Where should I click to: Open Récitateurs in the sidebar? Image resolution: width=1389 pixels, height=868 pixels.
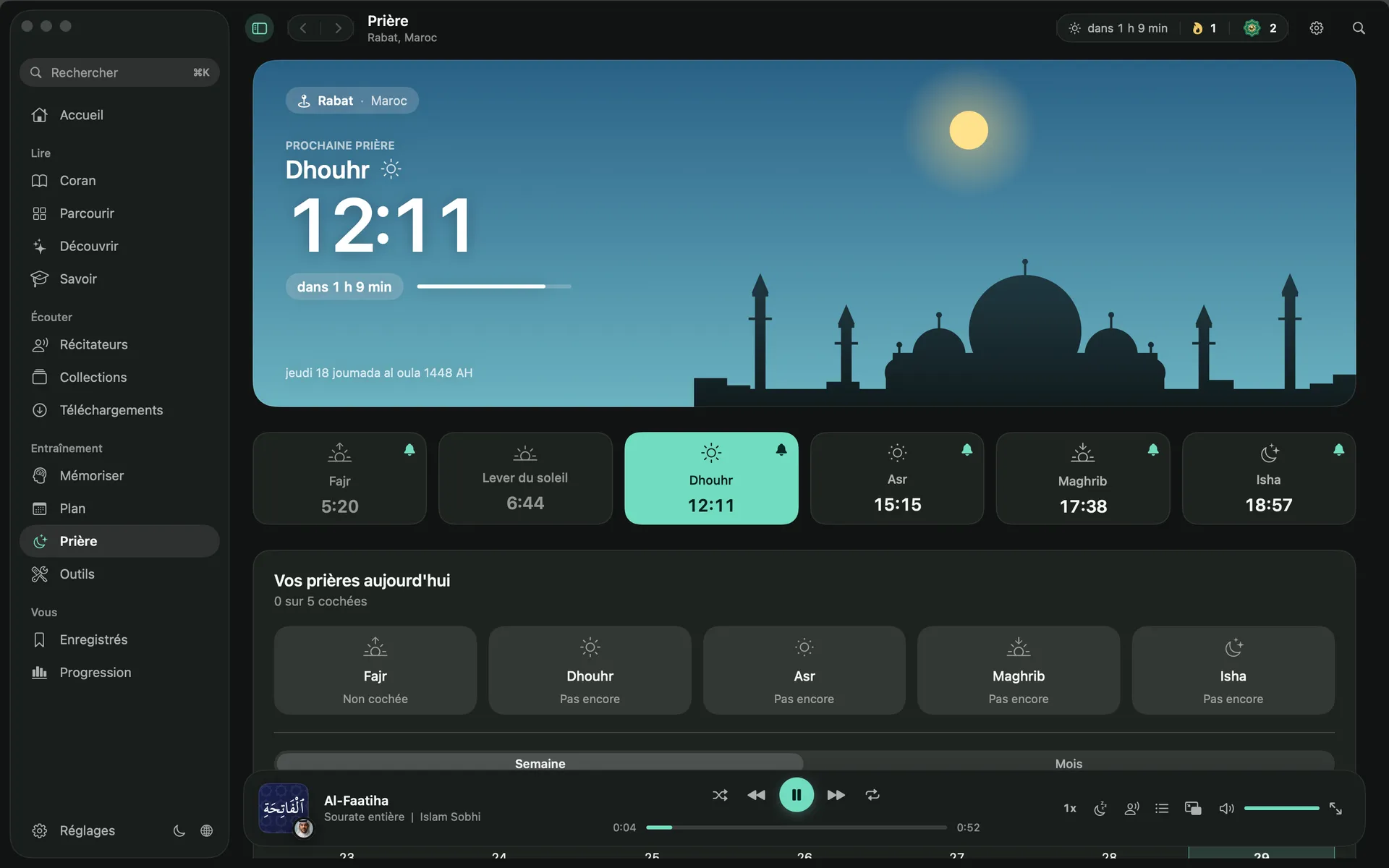[119, 344]
